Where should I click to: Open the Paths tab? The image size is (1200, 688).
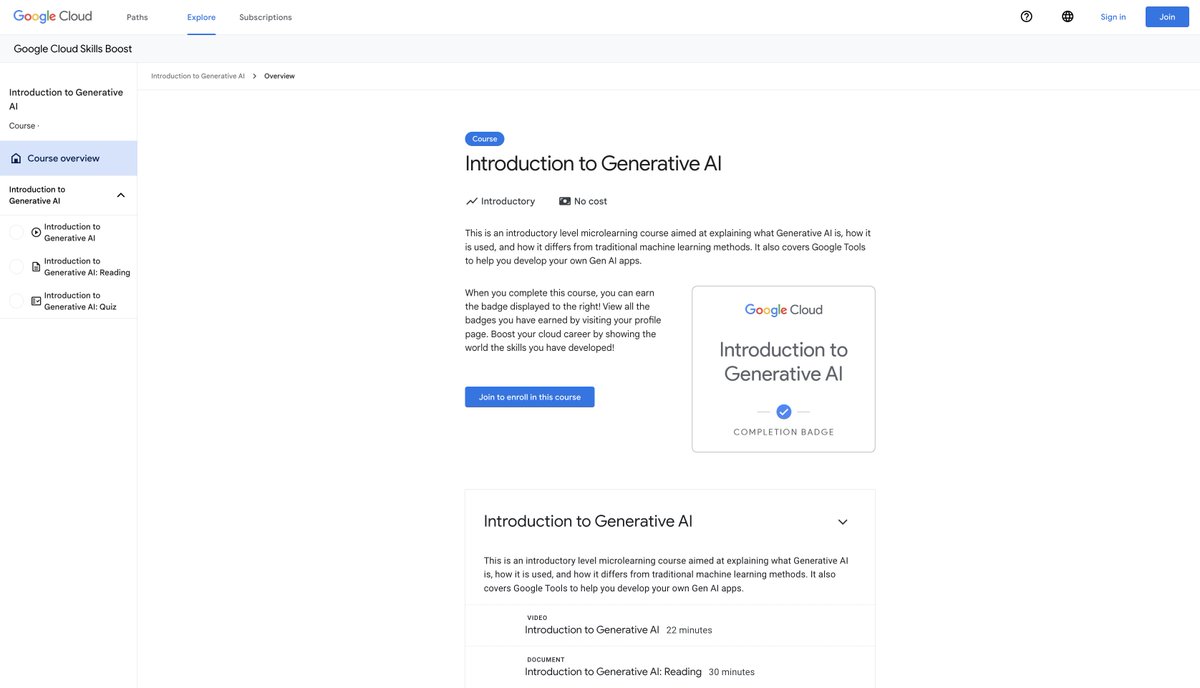click(137, 17)
